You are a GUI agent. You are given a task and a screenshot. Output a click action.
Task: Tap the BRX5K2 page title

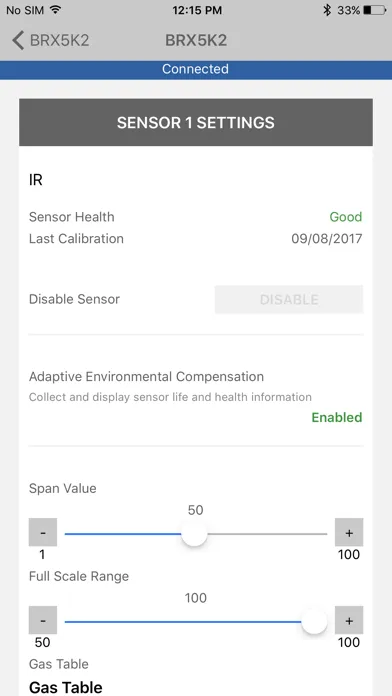pyautogui.click(x=196, y=40)
